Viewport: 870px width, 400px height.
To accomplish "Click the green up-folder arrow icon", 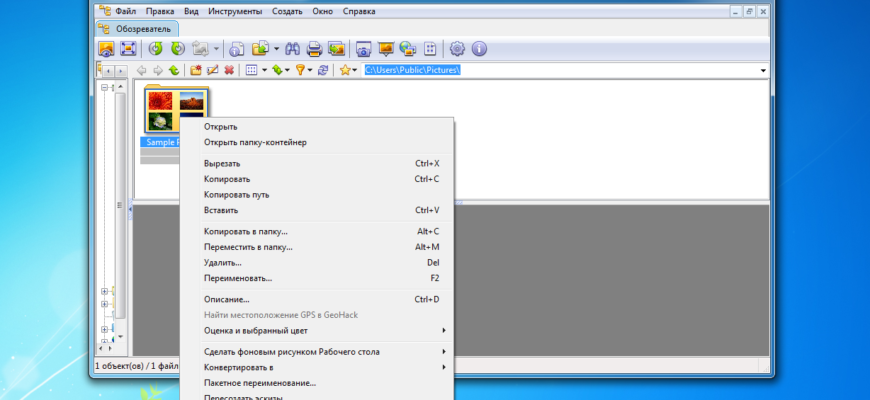I will click(x=174, y=71).
